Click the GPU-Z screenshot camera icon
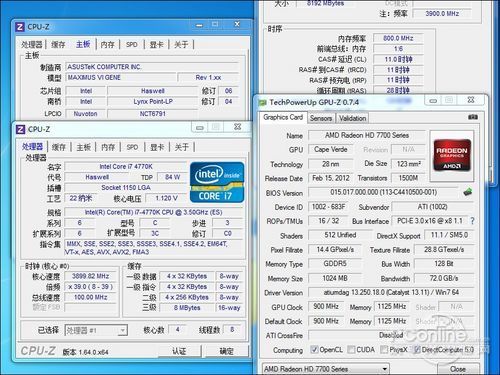Screen dimensions: 500x375 [473, 117]
